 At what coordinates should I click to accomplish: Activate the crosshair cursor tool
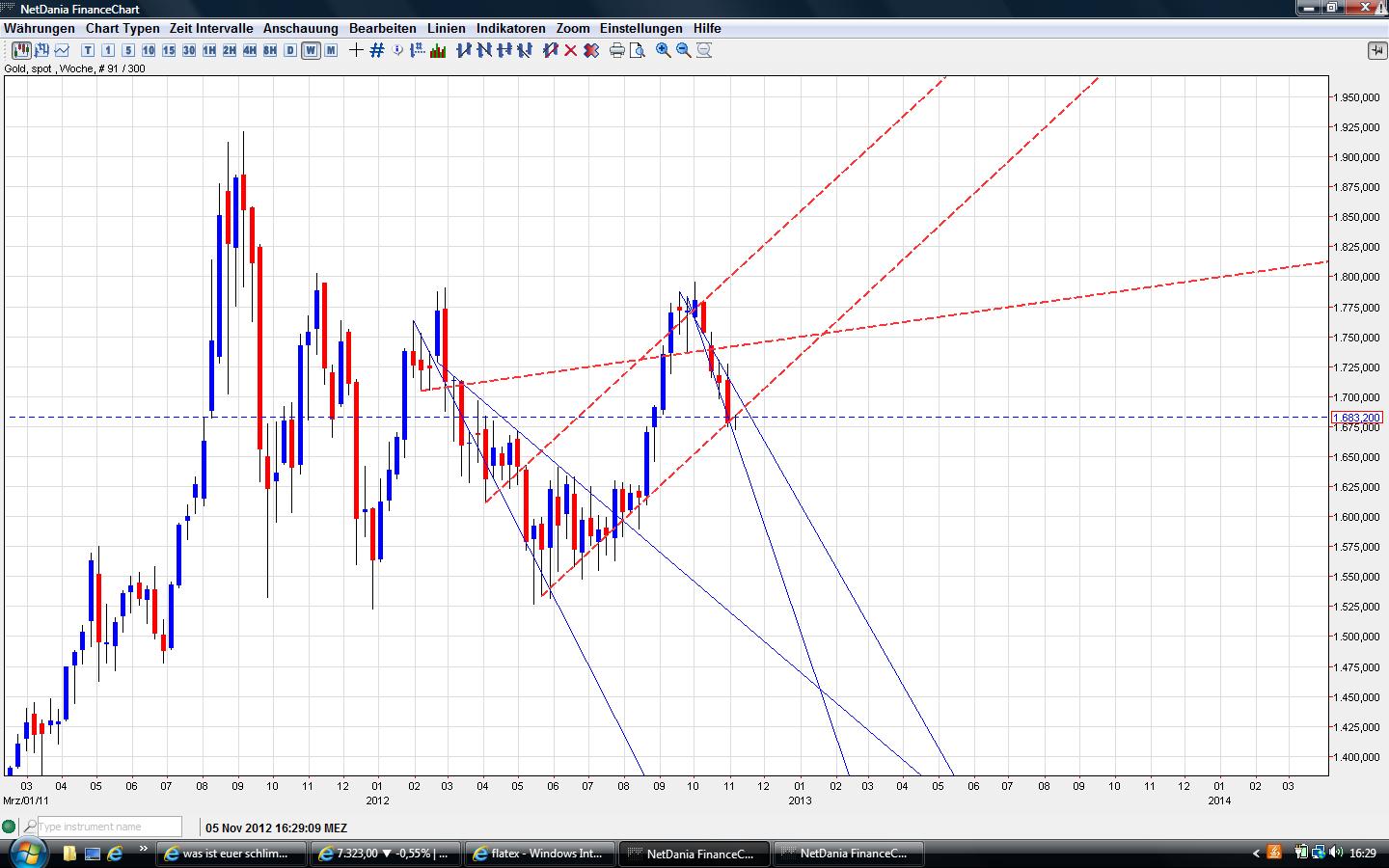pos(356,50)
